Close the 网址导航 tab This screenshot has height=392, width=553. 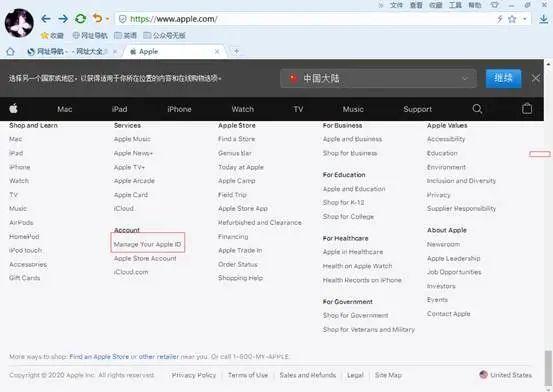(115, 52)
